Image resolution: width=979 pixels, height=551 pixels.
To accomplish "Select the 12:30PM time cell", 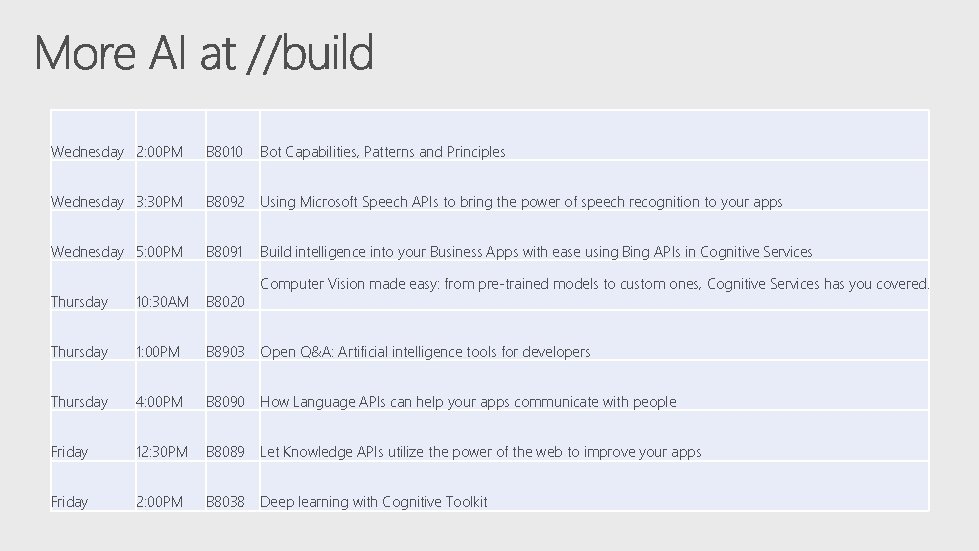I will pyautogui.click(x=162, y=452).
